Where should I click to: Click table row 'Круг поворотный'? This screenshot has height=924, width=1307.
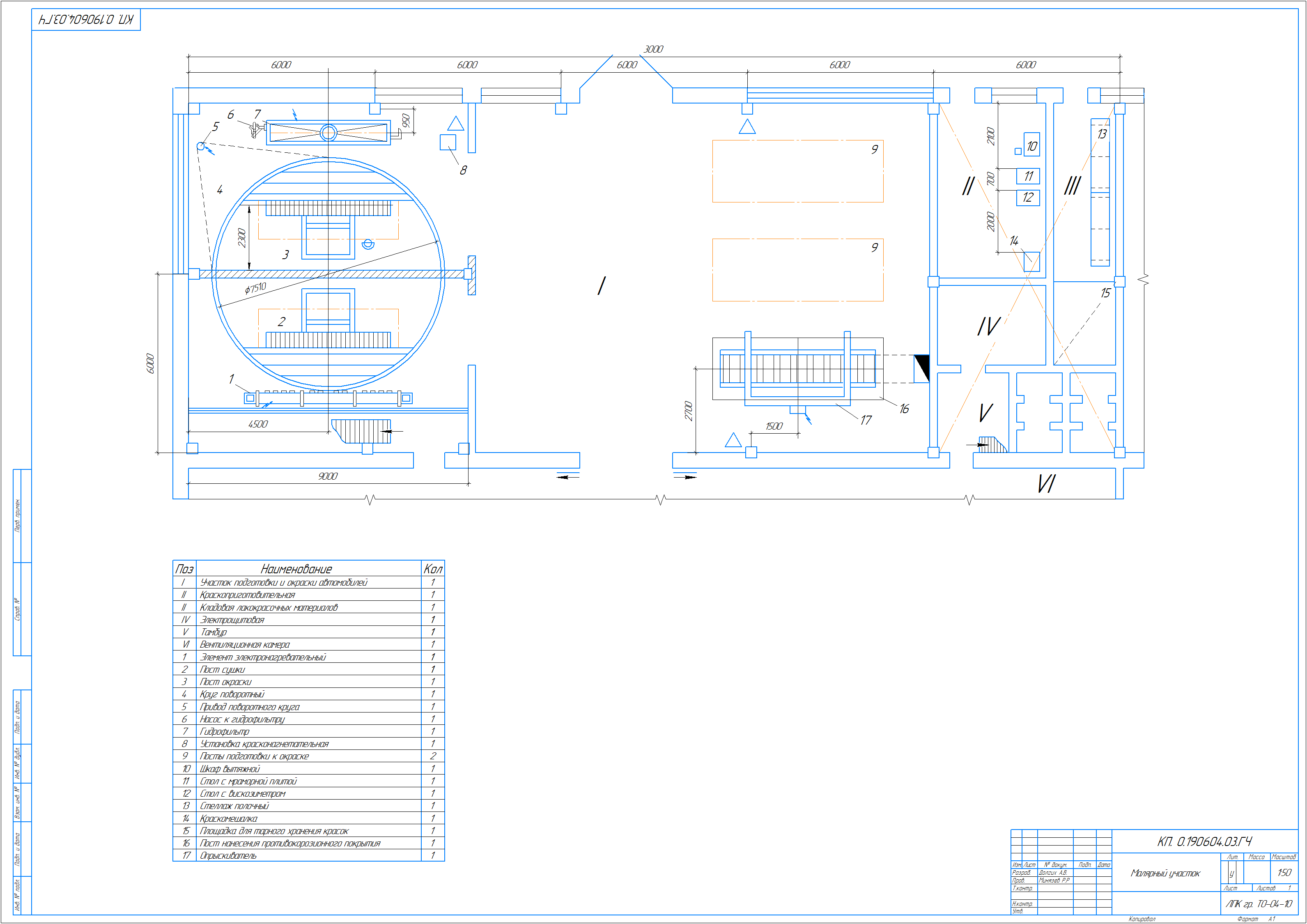click(232, 694)
